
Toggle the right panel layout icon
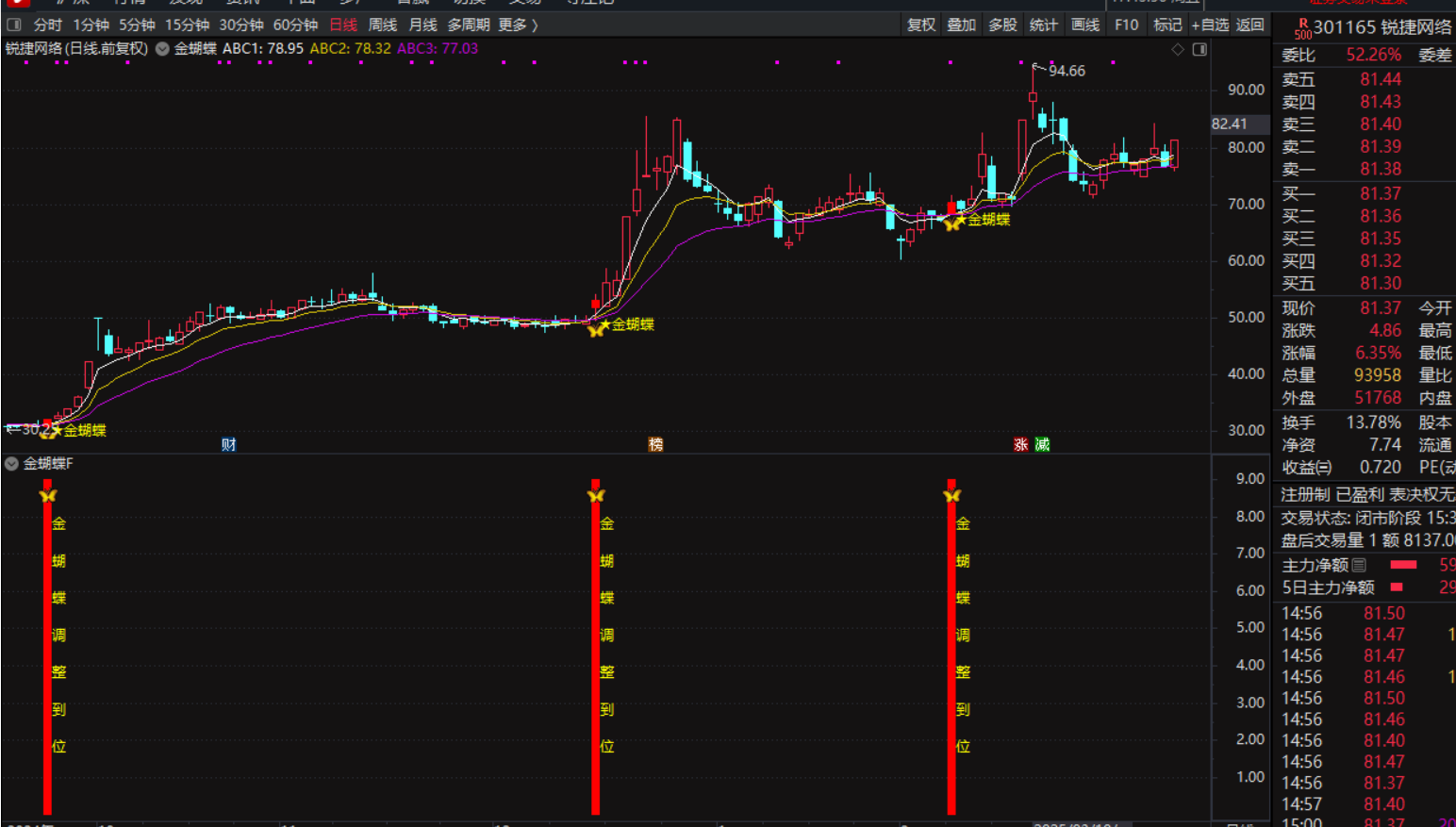[x=1200, y=49]
